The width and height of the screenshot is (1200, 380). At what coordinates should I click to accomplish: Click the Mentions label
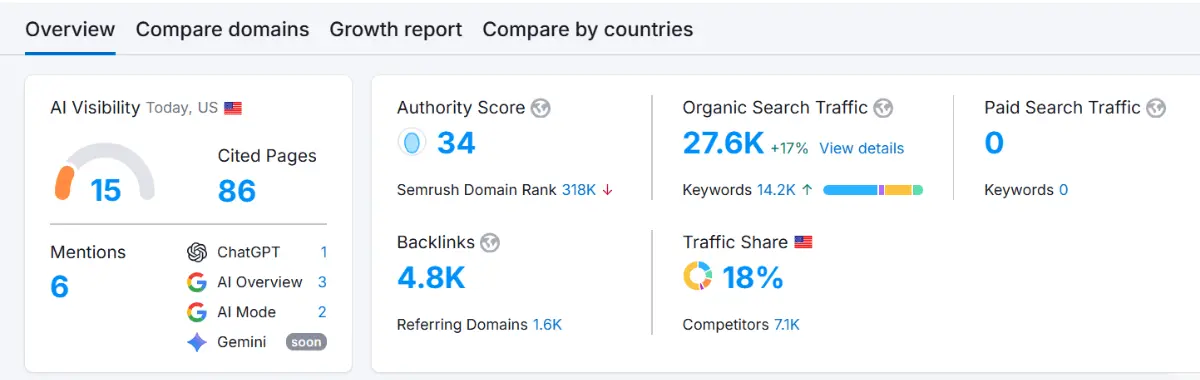pos(88,252)
